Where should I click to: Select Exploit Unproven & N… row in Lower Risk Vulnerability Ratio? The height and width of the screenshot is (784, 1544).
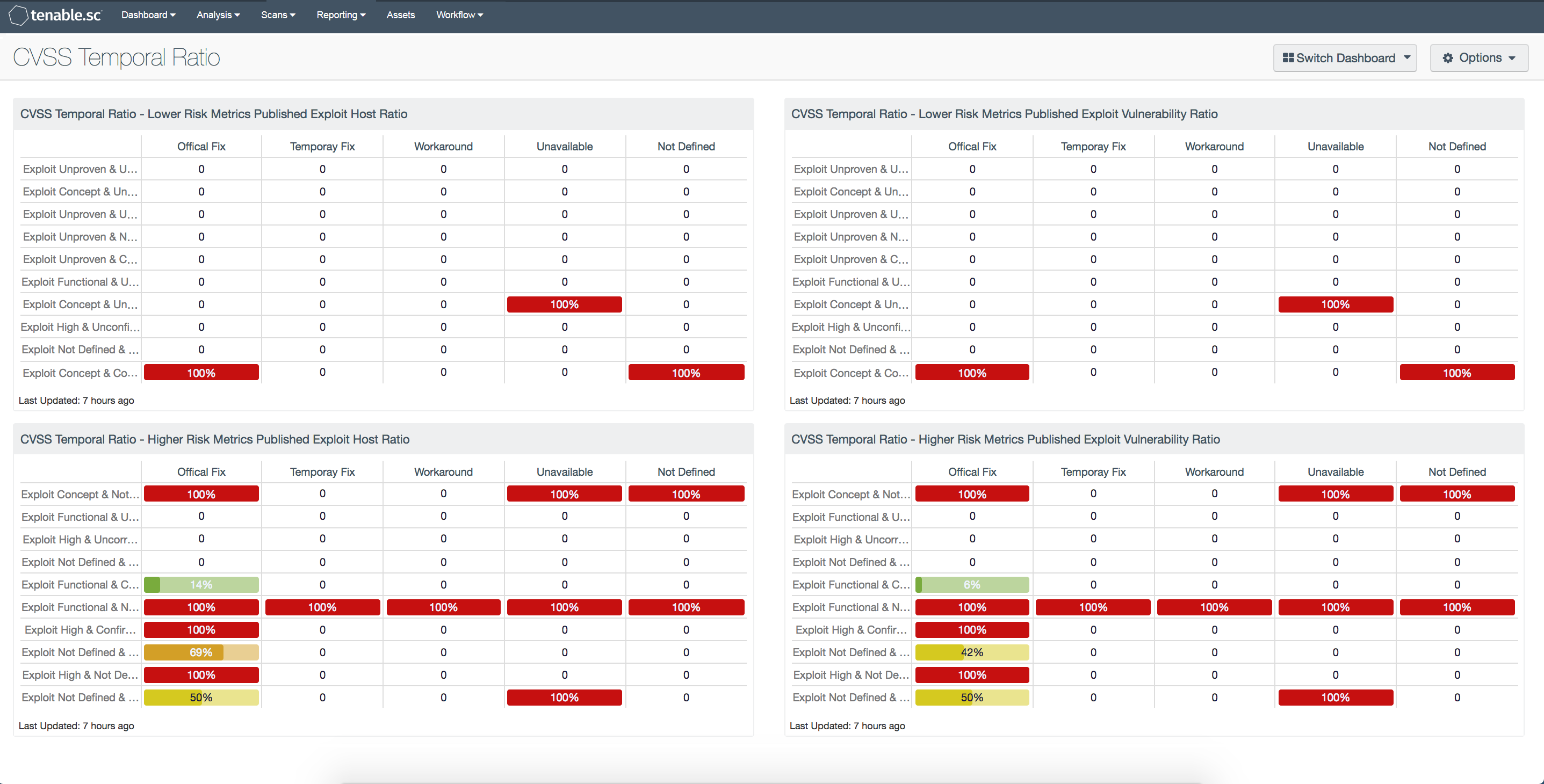(1154, 237)
